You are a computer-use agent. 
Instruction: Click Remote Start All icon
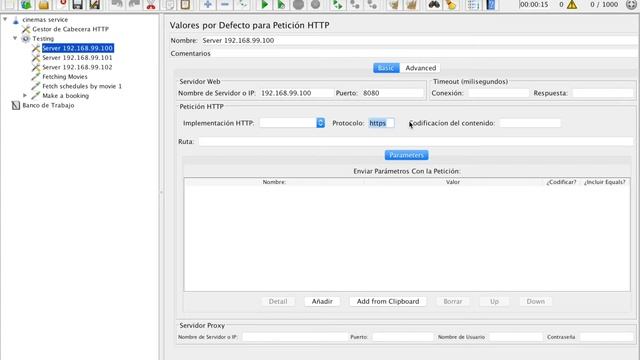tap(338, 4)
